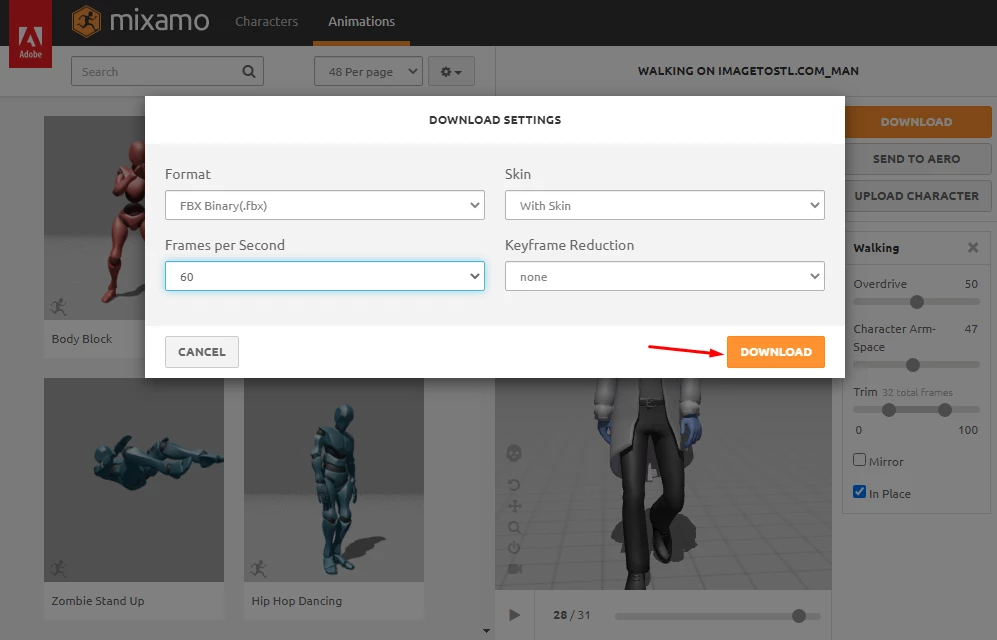Select the Body Block animation thumbnail
The height and width of the screenshot is (640, 997).
tap(94, 218)
